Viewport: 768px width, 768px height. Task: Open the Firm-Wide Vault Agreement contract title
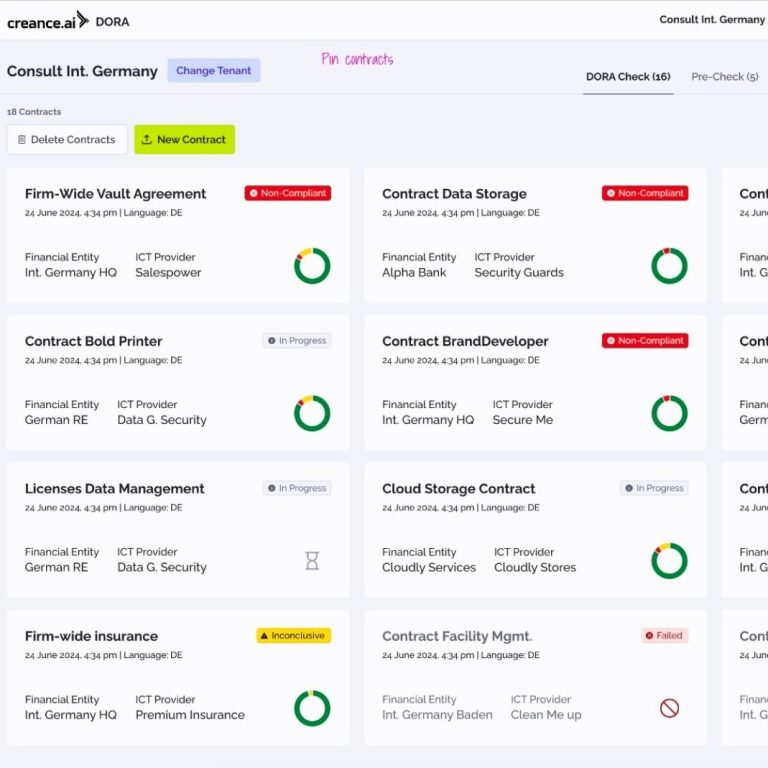tap(116, 194)
